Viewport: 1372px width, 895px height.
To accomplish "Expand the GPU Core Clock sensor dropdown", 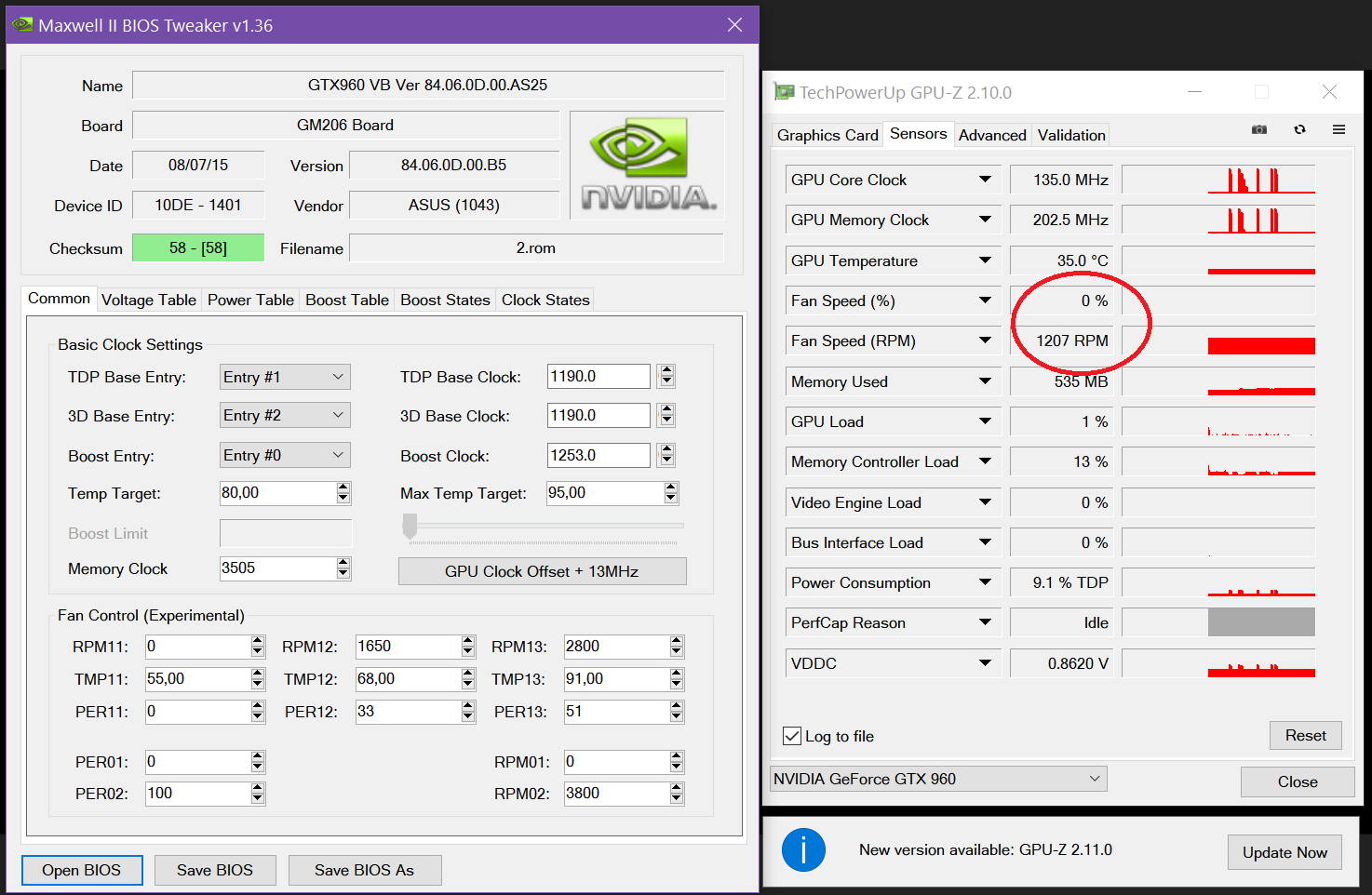I will pos(985,180).
